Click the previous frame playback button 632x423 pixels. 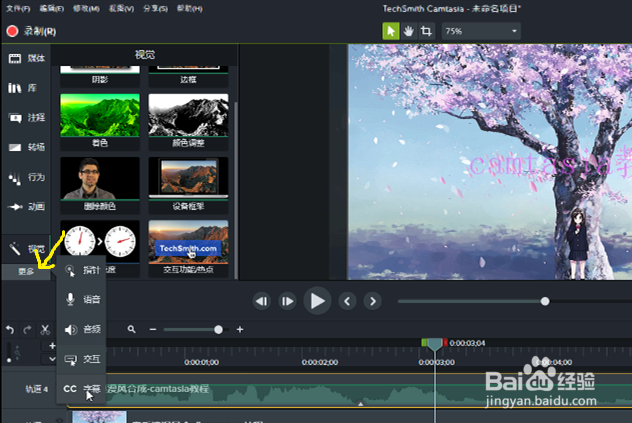coord(262,301)
